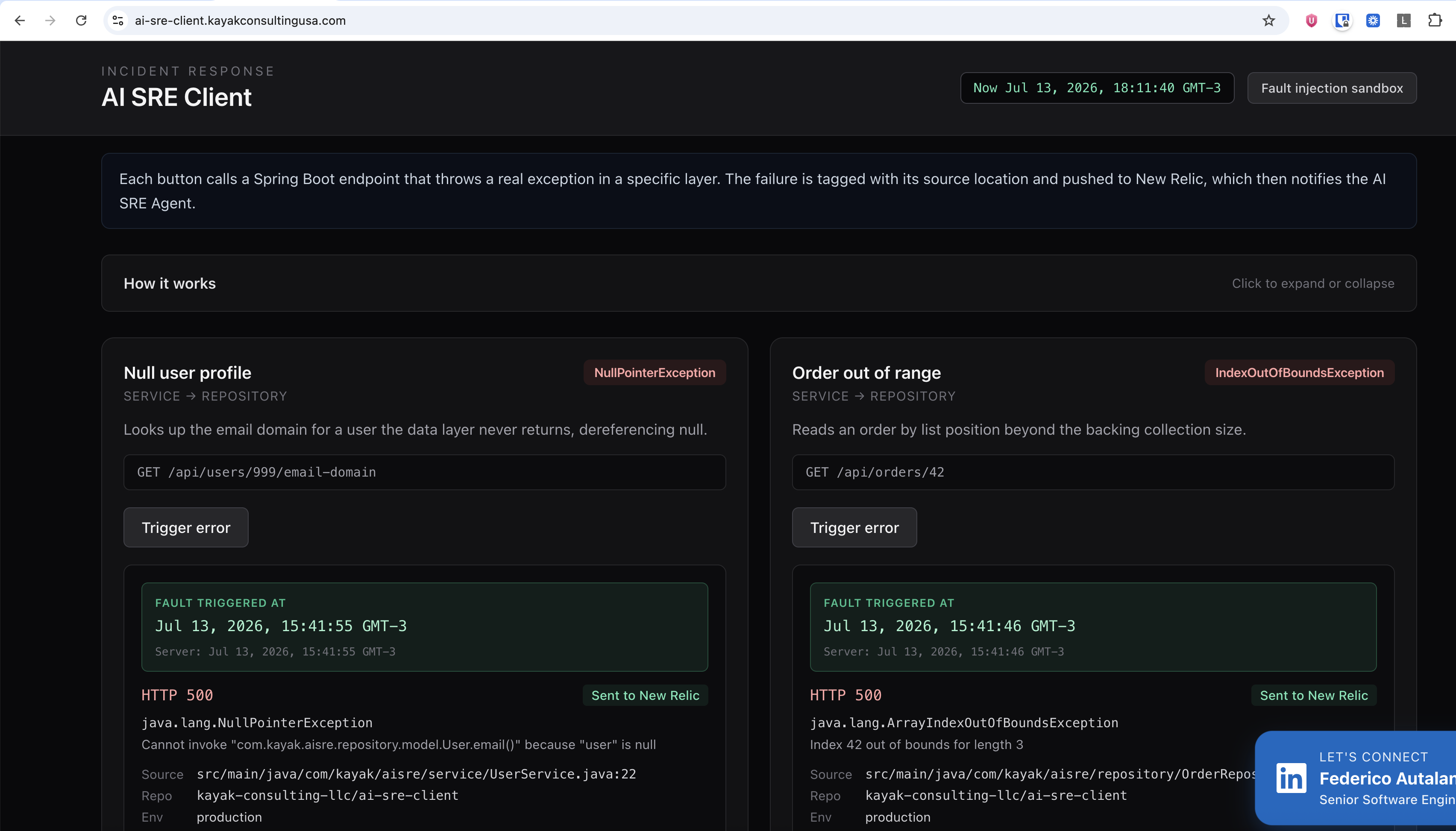Screen dimensions: 1456x831
Task: Click the fault time 15:41:55 GMT-3
Action: pyautogui.click(x=281, y=626)
